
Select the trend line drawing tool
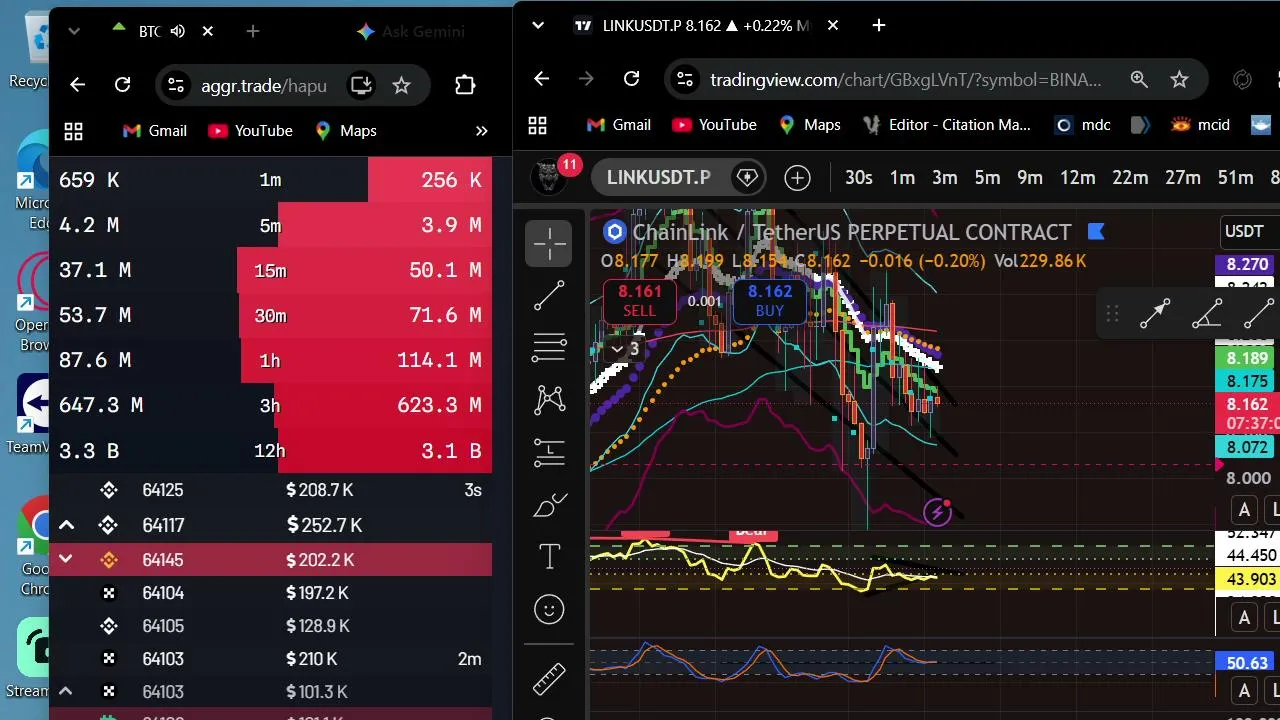(549, 295)
